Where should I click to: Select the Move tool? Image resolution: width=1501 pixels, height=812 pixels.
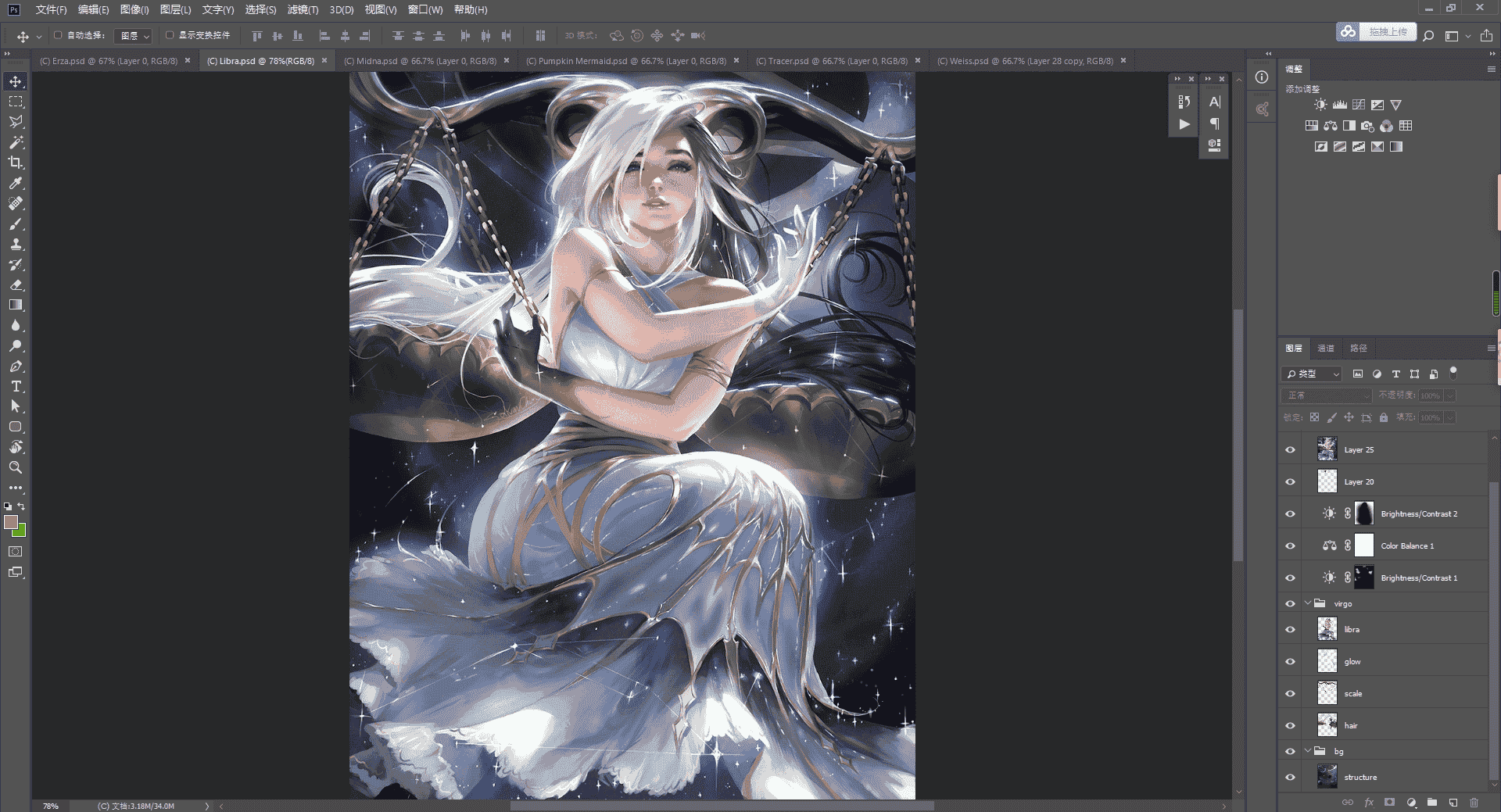[x=16, y=81]
